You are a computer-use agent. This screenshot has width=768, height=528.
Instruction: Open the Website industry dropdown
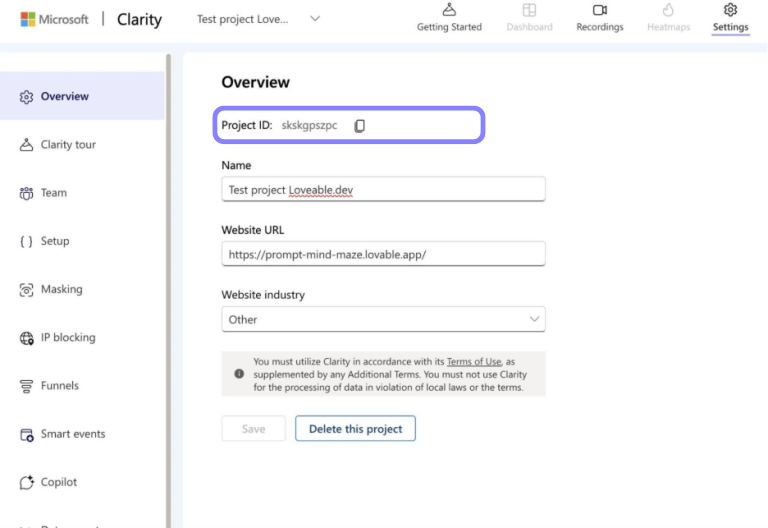point(383,319)
